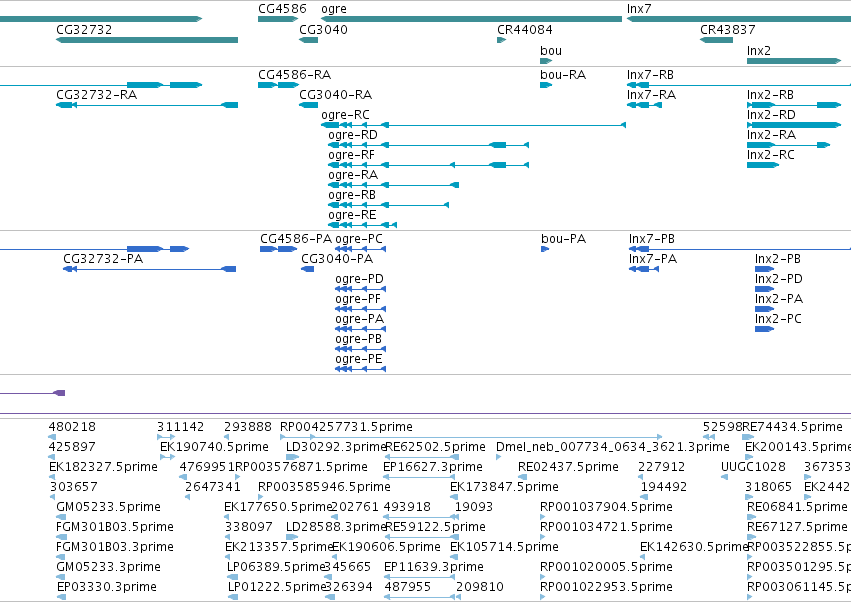Click the LD30292.3prime clone label
The width and height of the screenshot is (851, 602).
pos(336,446)
